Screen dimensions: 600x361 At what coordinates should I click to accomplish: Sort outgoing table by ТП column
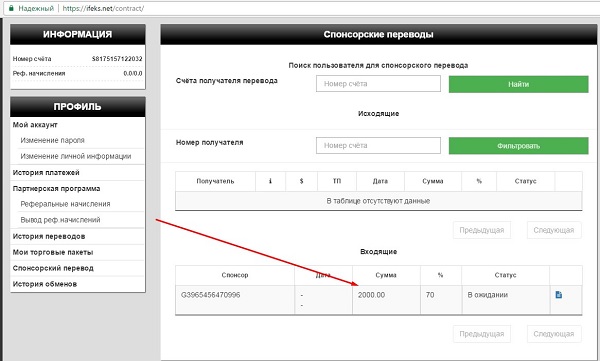[x=337, y=181]
